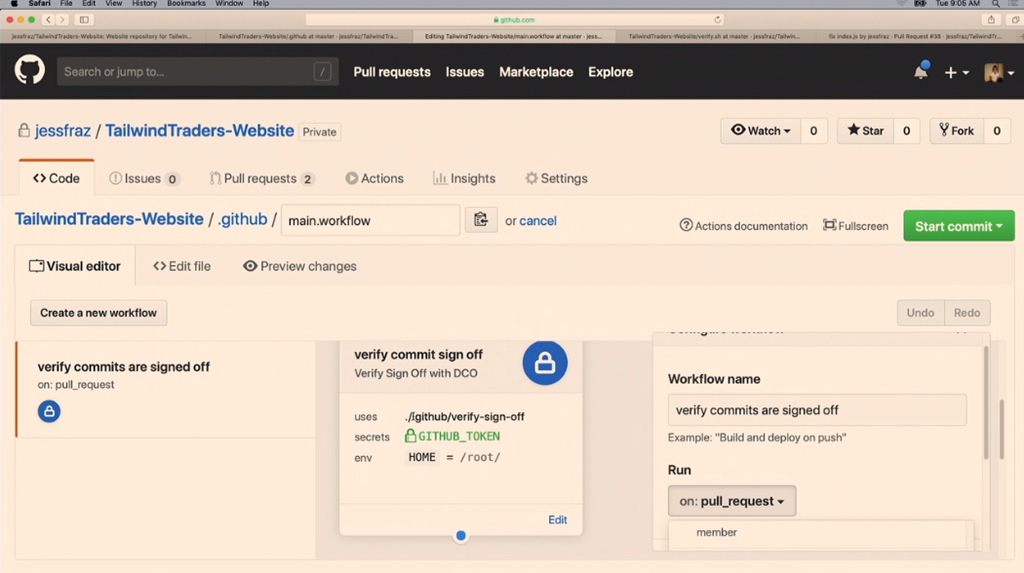Select verify commits are signed off workflow
Screen dimensions: 1024x573
166,389
